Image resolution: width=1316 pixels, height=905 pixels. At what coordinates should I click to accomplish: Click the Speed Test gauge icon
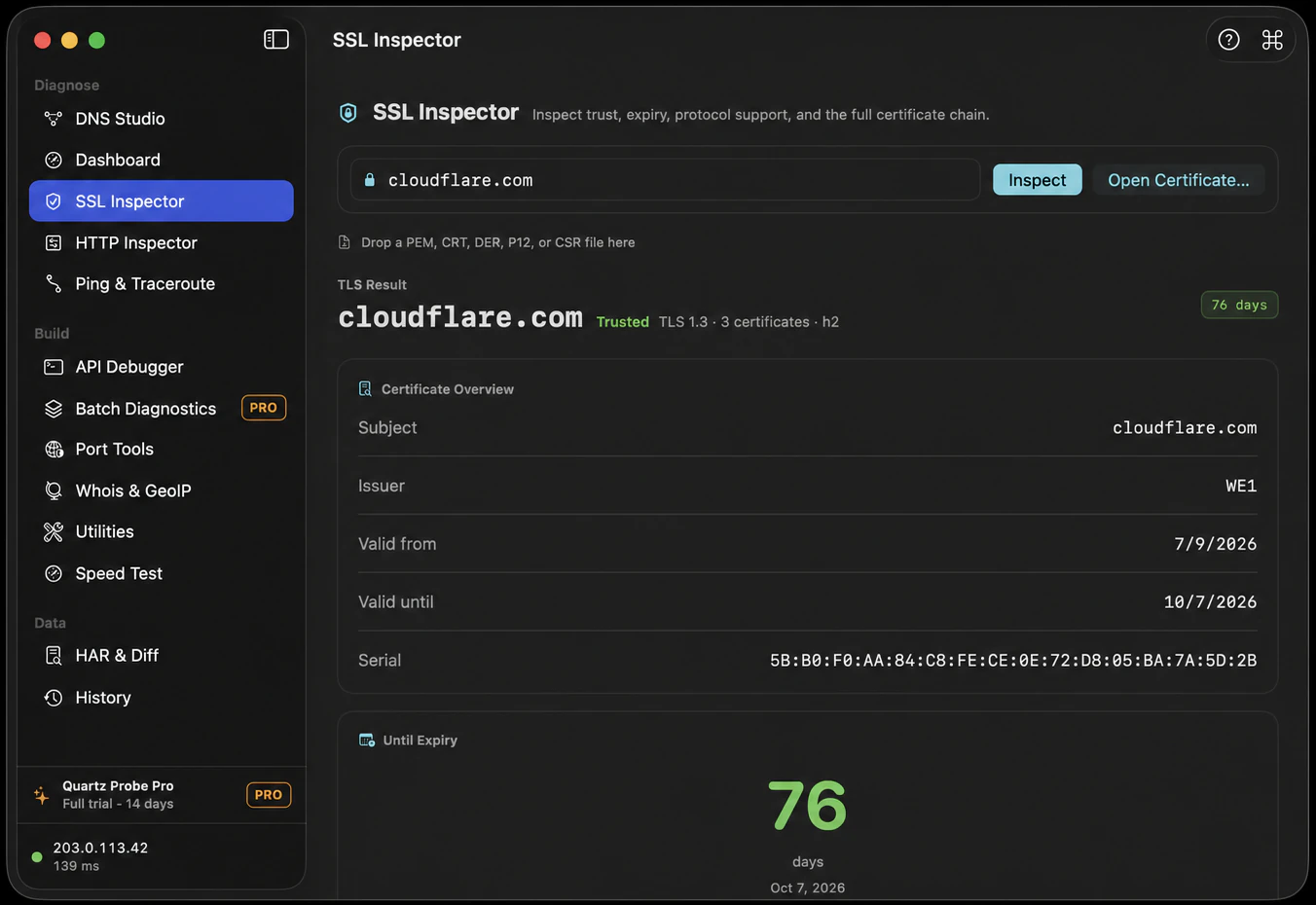[54, 574]
